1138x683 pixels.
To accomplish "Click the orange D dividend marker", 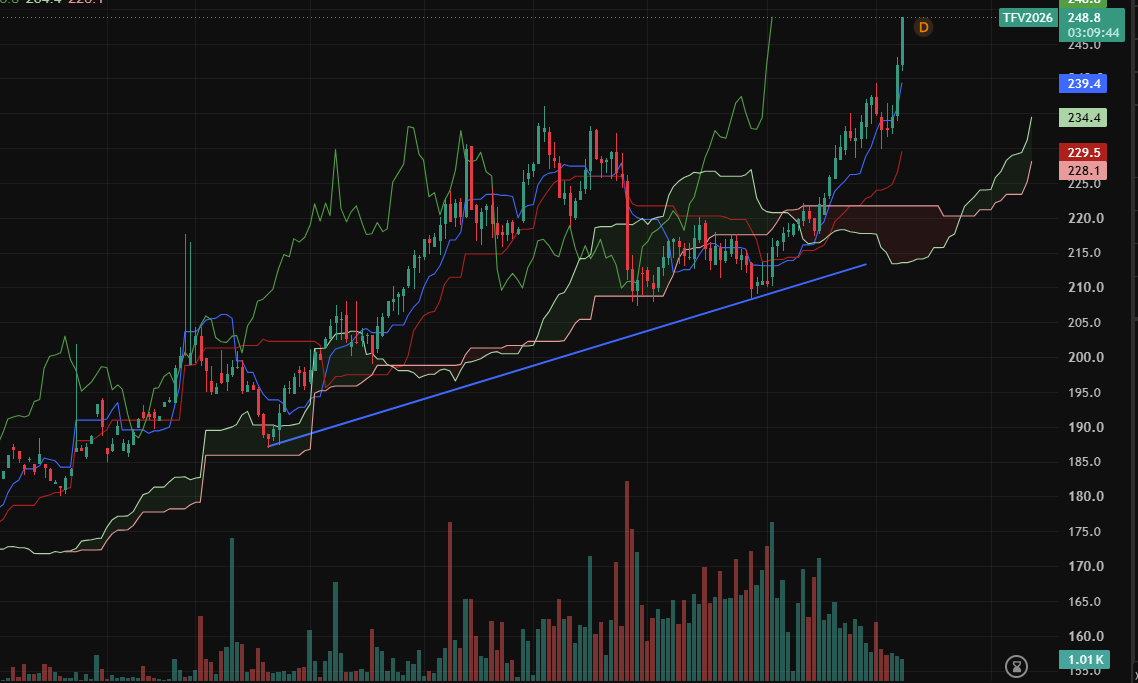I will click(923, 28).
